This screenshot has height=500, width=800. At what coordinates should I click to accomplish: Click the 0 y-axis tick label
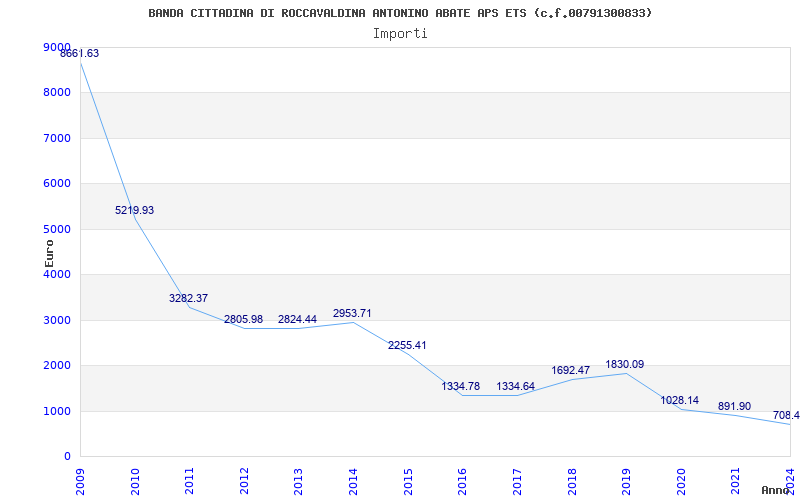(67, 457)
